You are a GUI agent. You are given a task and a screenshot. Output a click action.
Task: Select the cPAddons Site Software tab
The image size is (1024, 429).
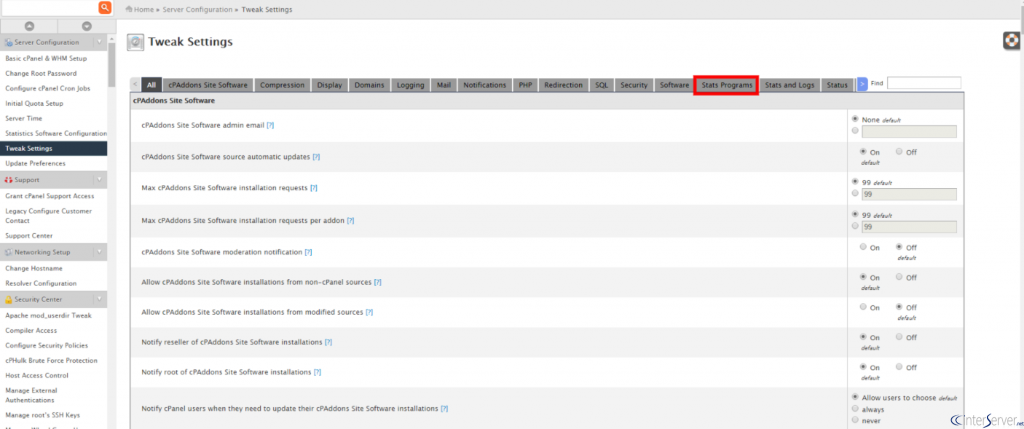point(208,86)
